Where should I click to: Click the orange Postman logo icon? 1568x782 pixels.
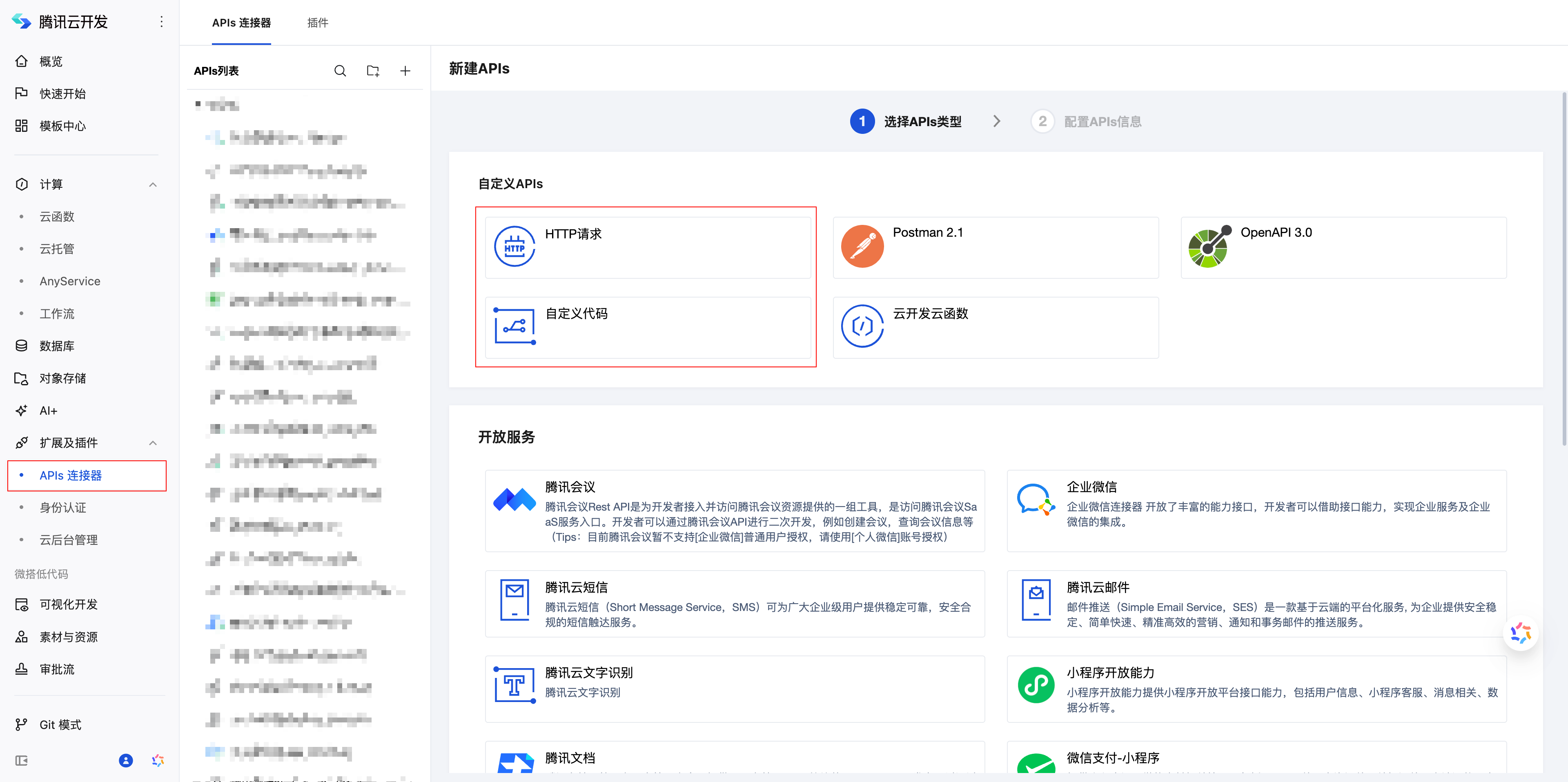click(x=862, y=247)
